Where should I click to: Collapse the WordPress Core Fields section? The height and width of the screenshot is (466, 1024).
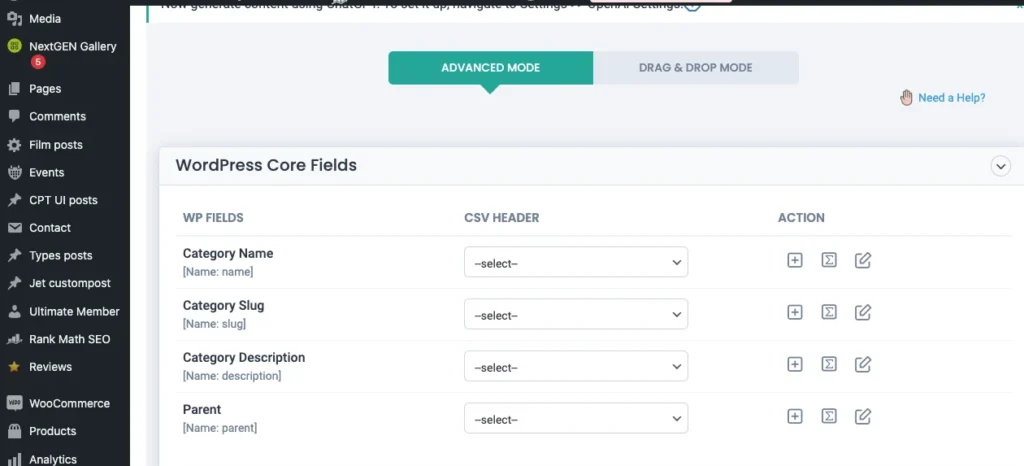click(1000, 167)
